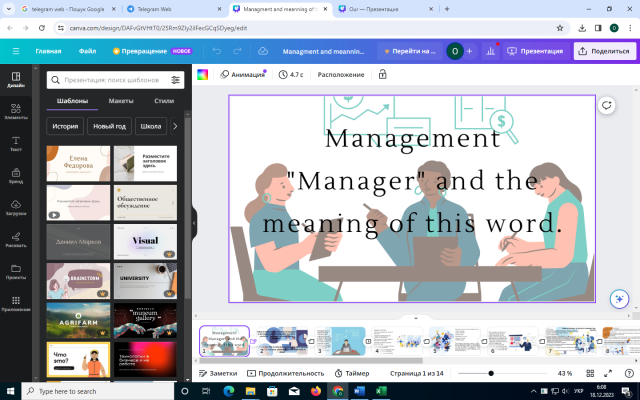Open Firefox from the Windows taskbar
This screenshot has width=640, height=400.
tap(316, 391)
